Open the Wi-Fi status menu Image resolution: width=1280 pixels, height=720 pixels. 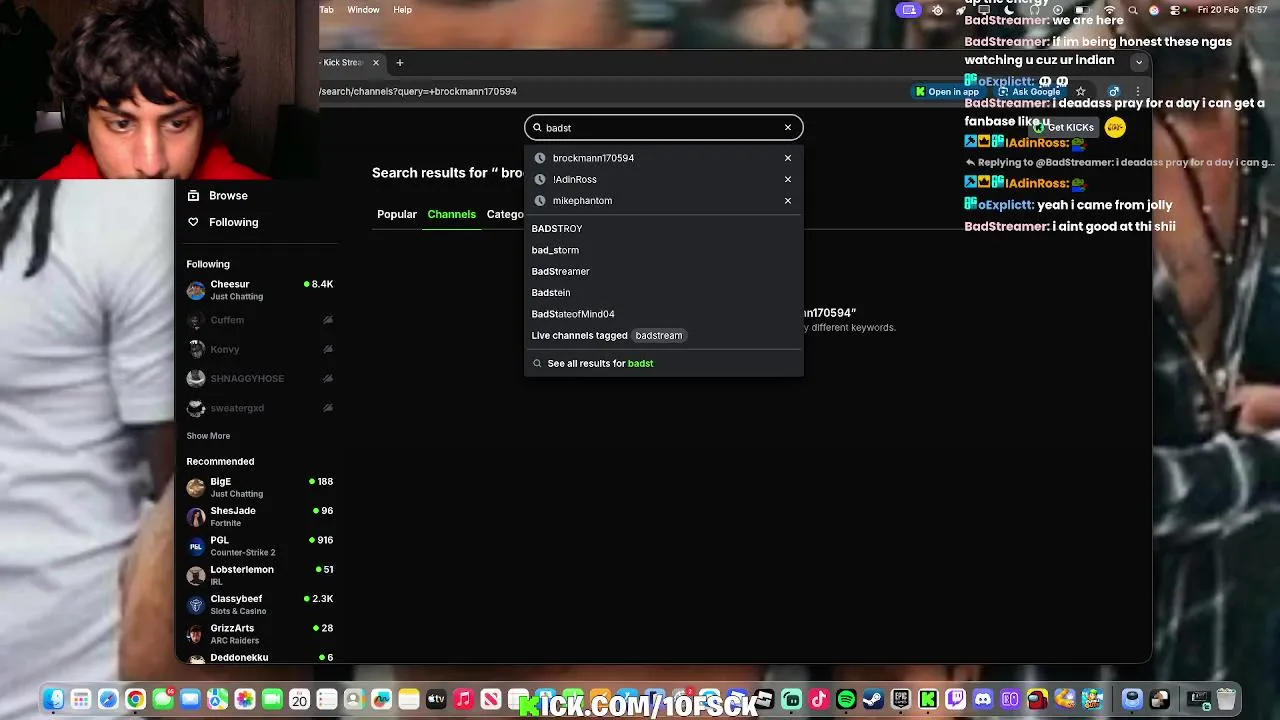[x=1109, y=10]
